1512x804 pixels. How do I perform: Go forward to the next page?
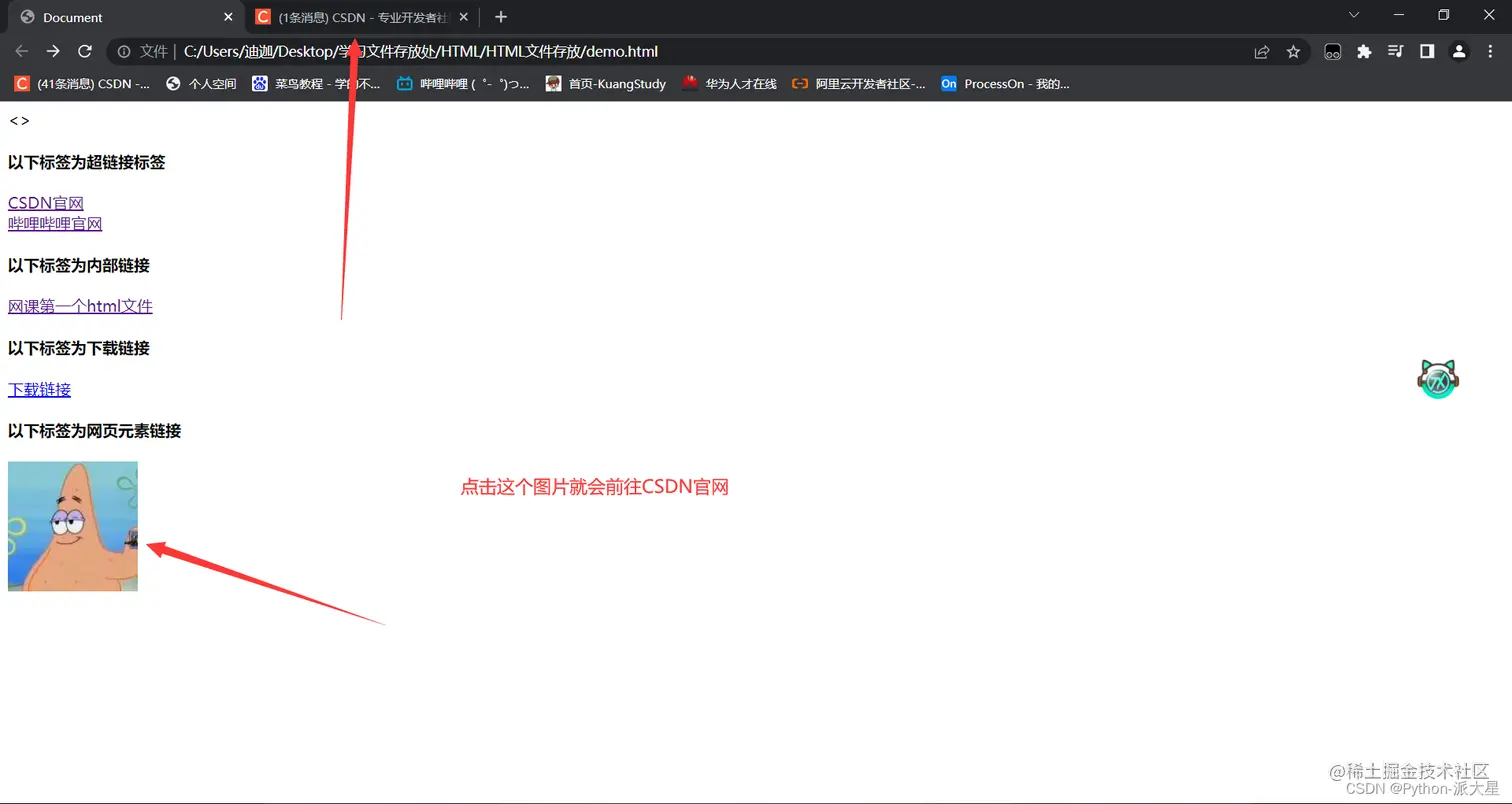pyautogui.click(x=53, y=51)
